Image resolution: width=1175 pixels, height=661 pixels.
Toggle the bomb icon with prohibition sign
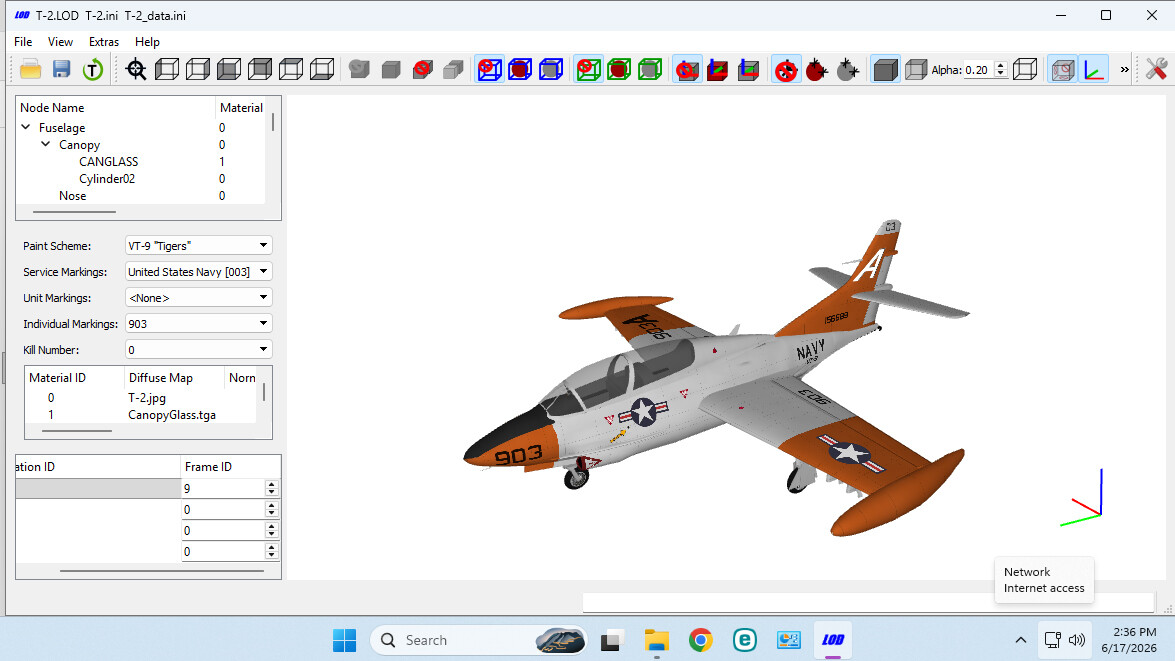(x=786, y=70)
